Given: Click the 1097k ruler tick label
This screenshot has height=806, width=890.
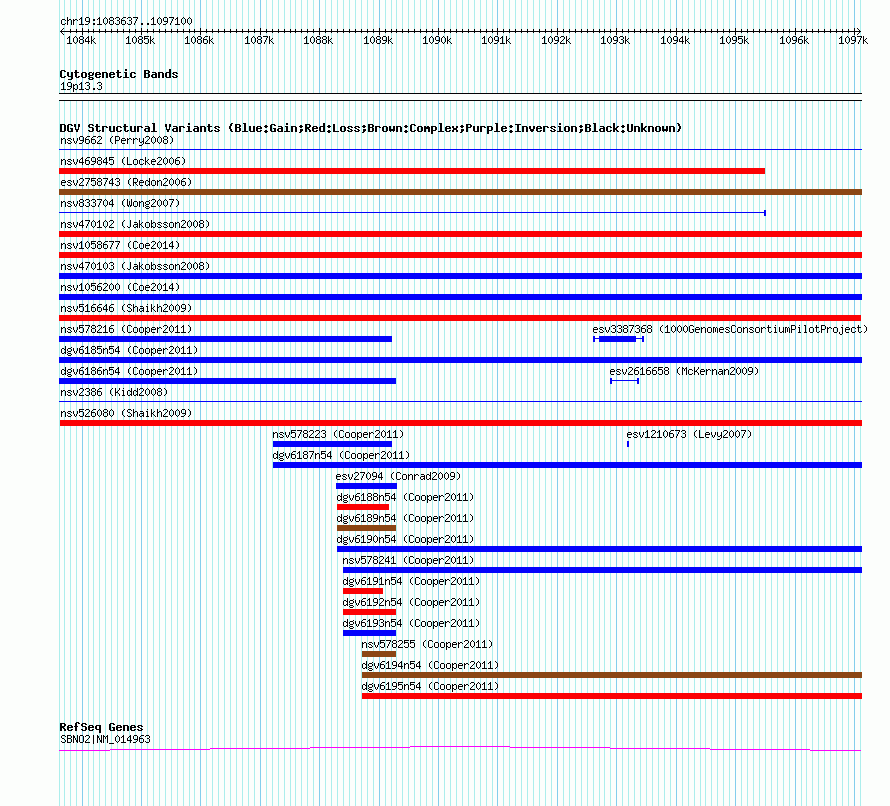Looking at the screenshot, I should click(853, 40).
